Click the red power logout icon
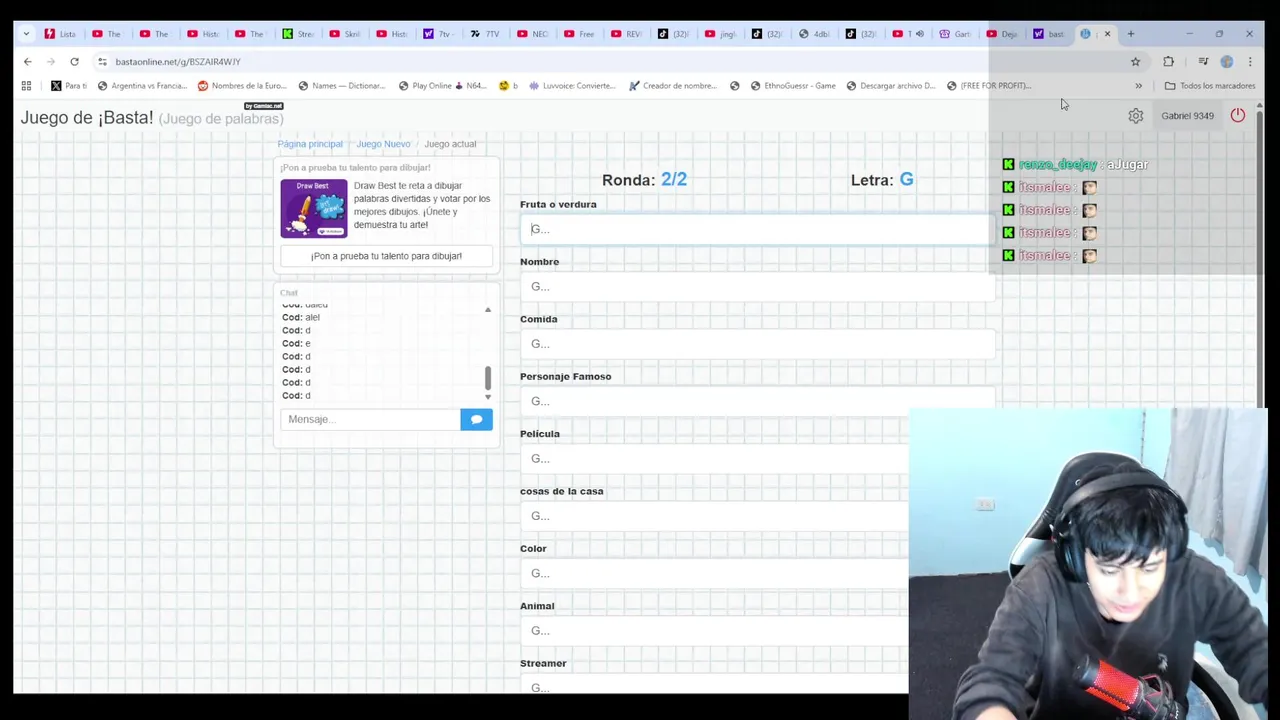Screen dimensions: 1280x720 coord(1238,115)
